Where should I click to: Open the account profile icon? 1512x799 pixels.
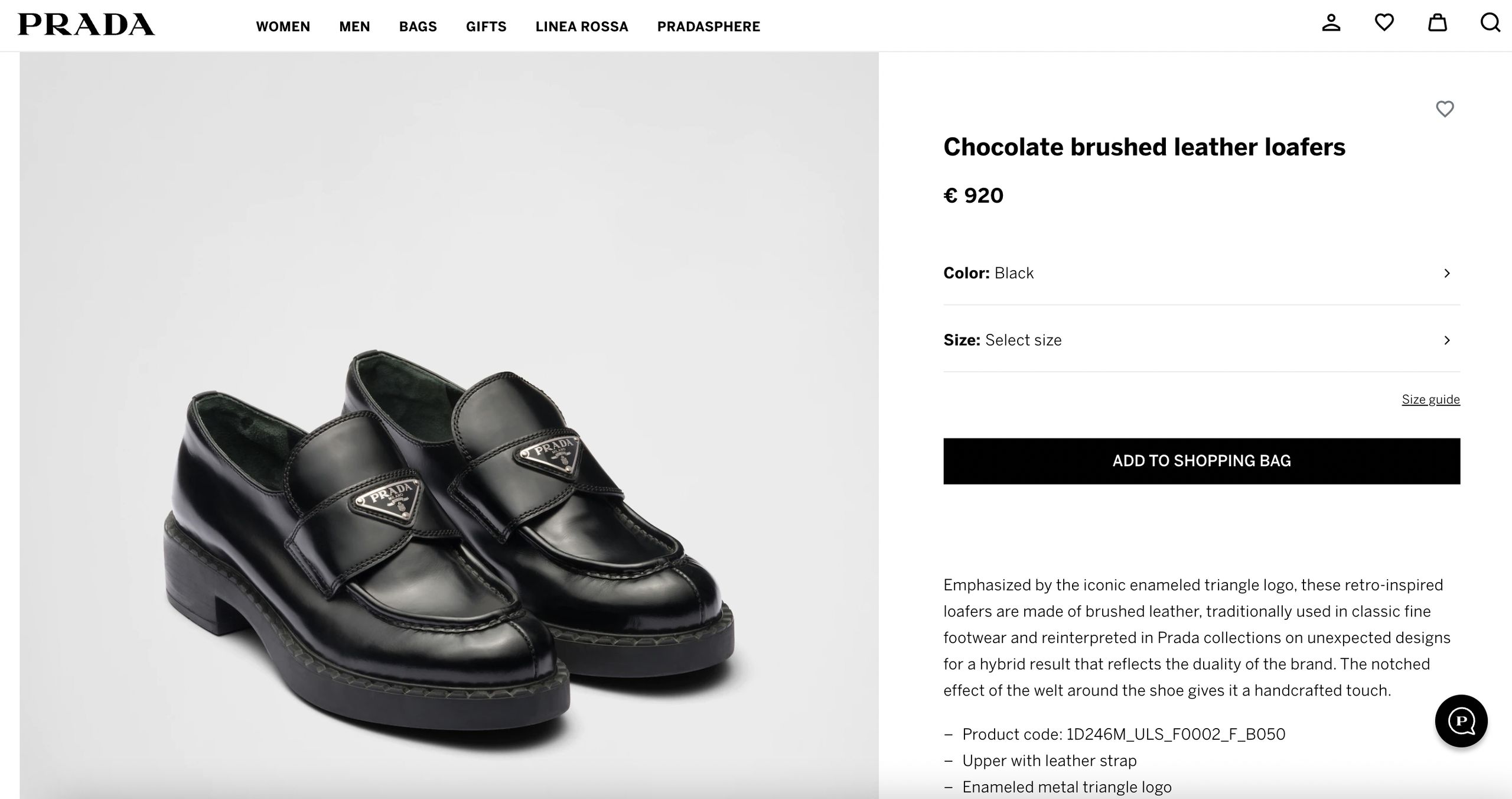click(x=1331, y=23)
